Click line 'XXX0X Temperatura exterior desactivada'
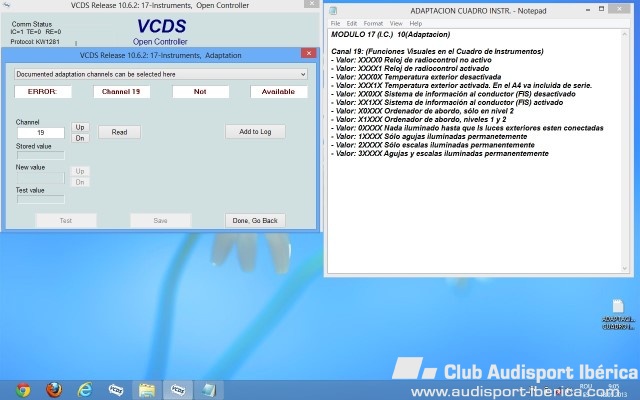Viewport: 640px width, 400px height. (x=416, y=77)
